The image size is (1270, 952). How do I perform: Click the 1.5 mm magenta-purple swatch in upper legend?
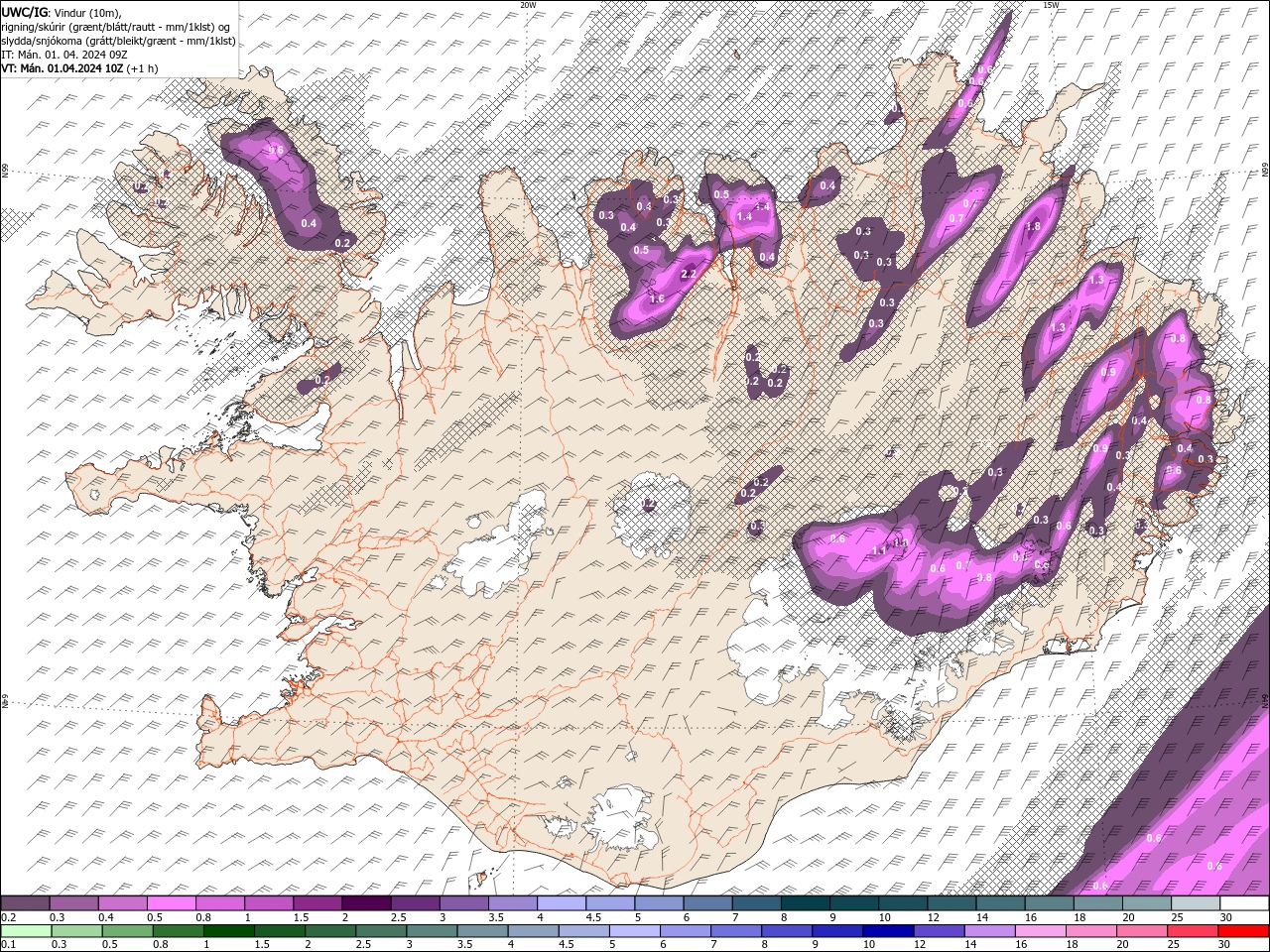[317, 903]
